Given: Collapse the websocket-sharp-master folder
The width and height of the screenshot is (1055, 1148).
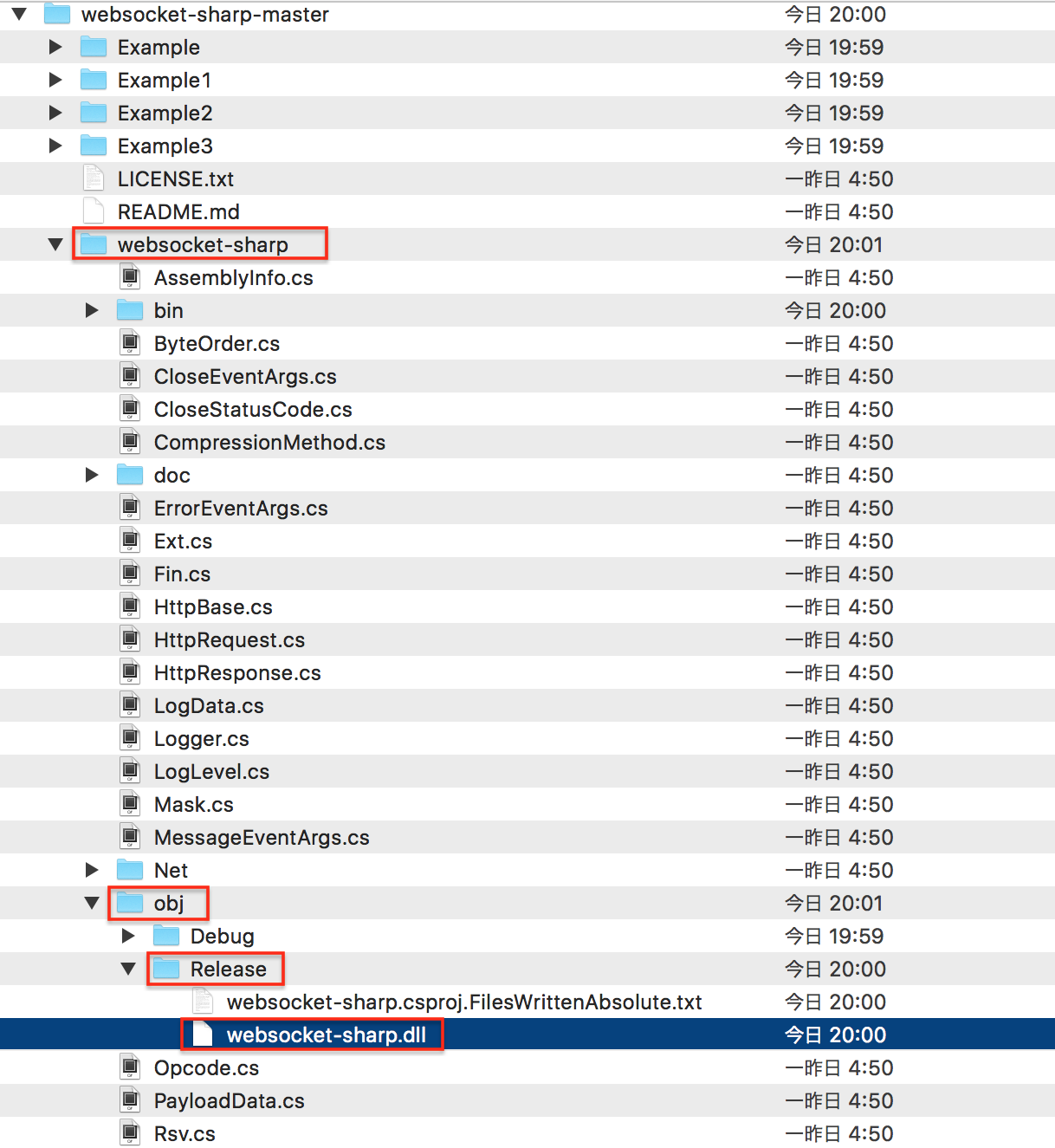Looking at the screenshot, I should 19,14.
